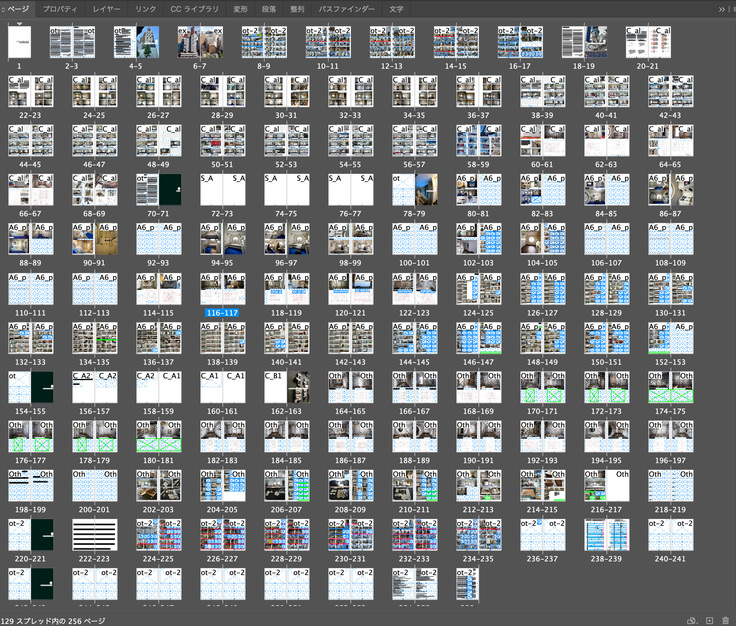Show the CC ライブラリ tab

click(x=195, y=8)
